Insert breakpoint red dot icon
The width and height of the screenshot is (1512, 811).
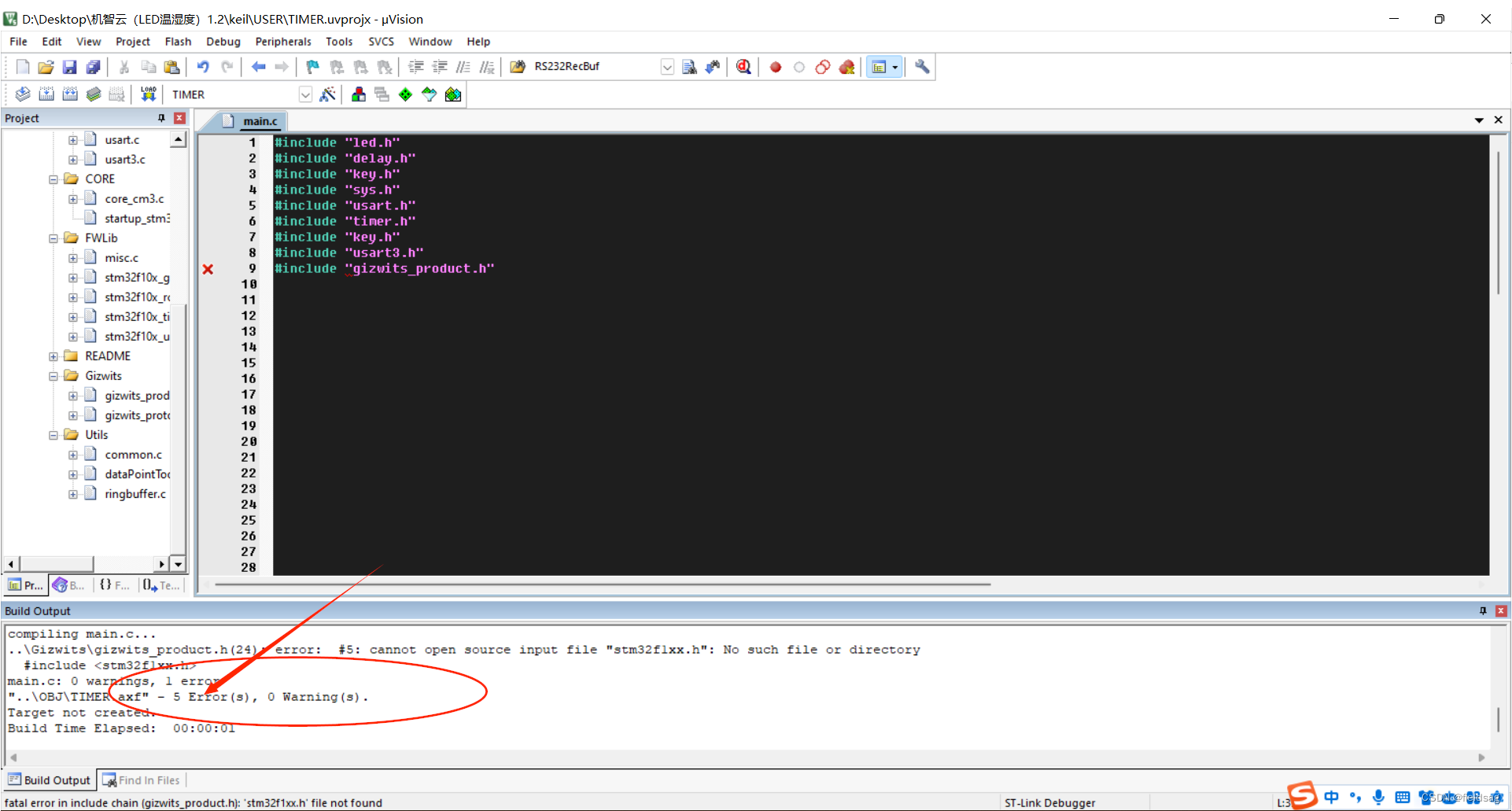coord(775,67)
